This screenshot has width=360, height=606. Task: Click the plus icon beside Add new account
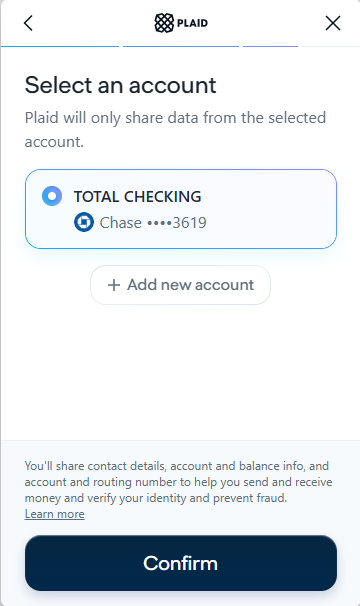114,285
